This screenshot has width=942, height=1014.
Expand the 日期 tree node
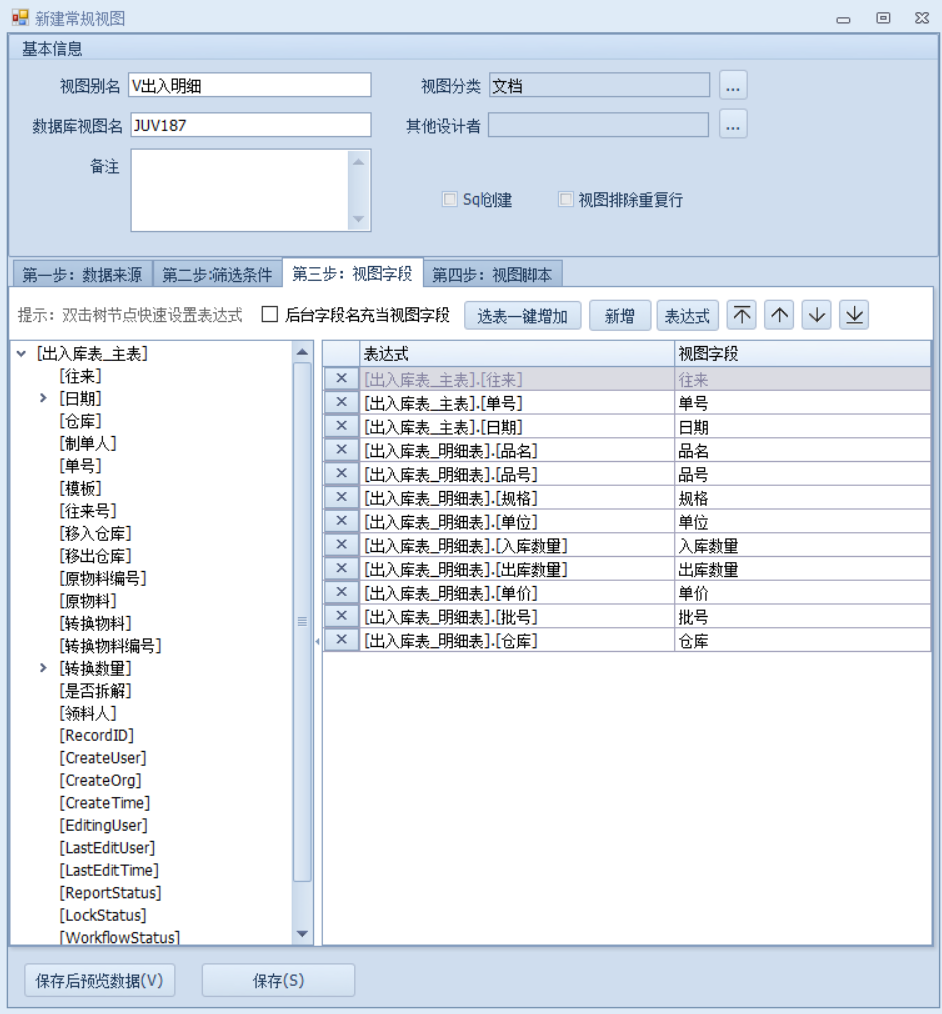[x=43, y=398]
